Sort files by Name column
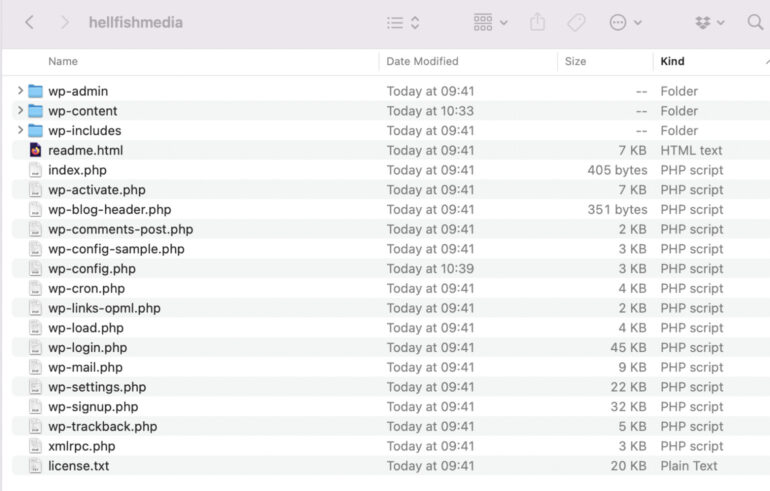The image size is (770, 491). pos(63,61)
